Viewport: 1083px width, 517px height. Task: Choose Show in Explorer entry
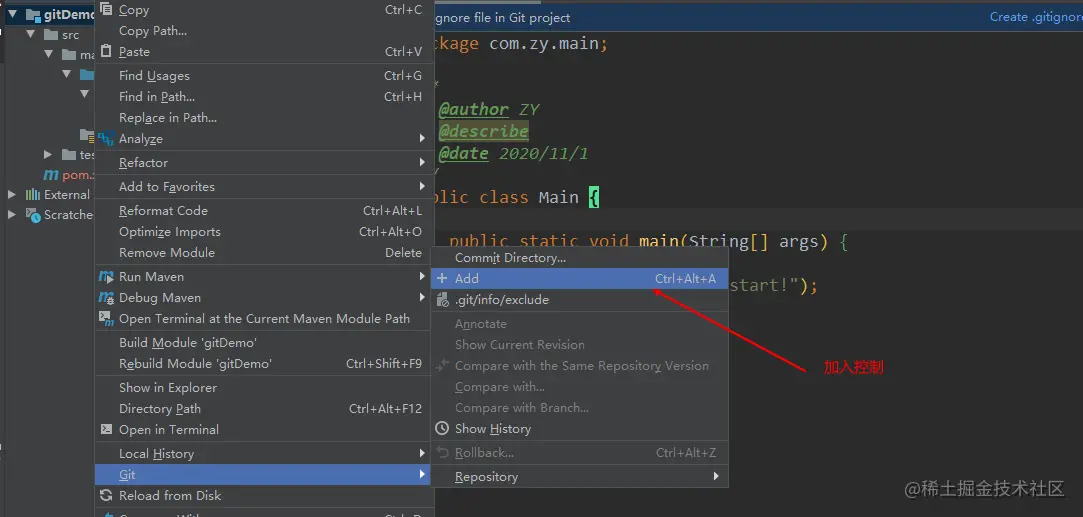264,388
